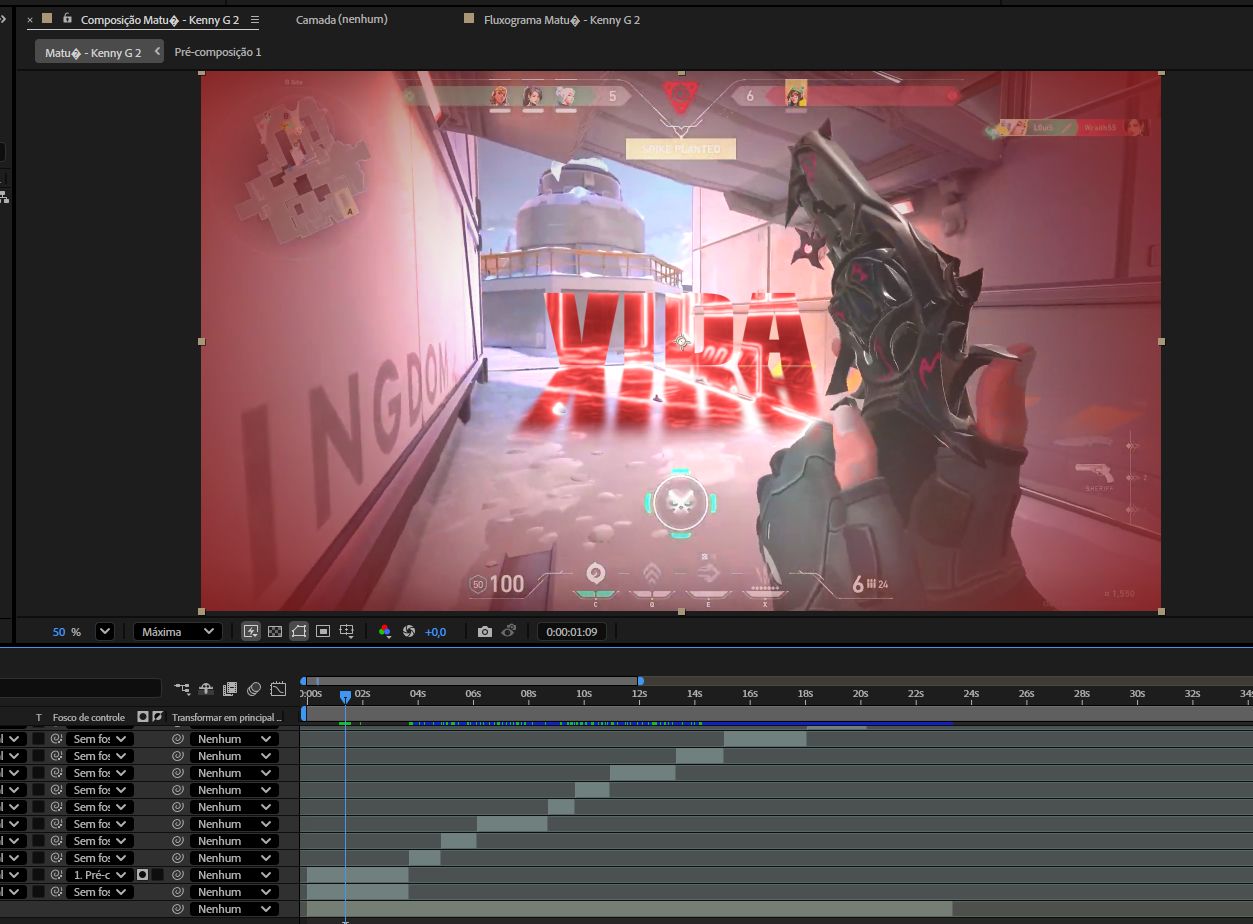
Task: Select the layer bar spanning roughly 6s to 9s
Action: pyautogui.click(x=512, y=824)
